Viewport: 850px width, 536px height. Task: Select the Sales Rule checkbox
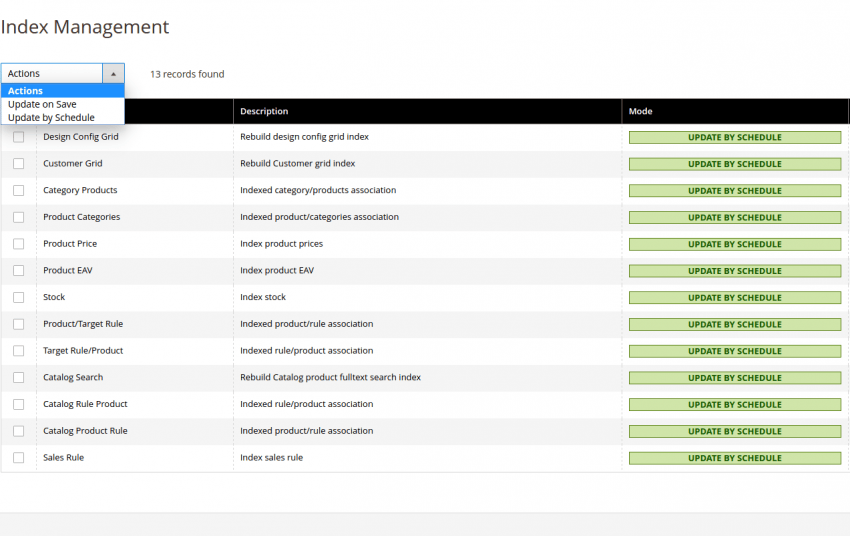click(18, 458)
